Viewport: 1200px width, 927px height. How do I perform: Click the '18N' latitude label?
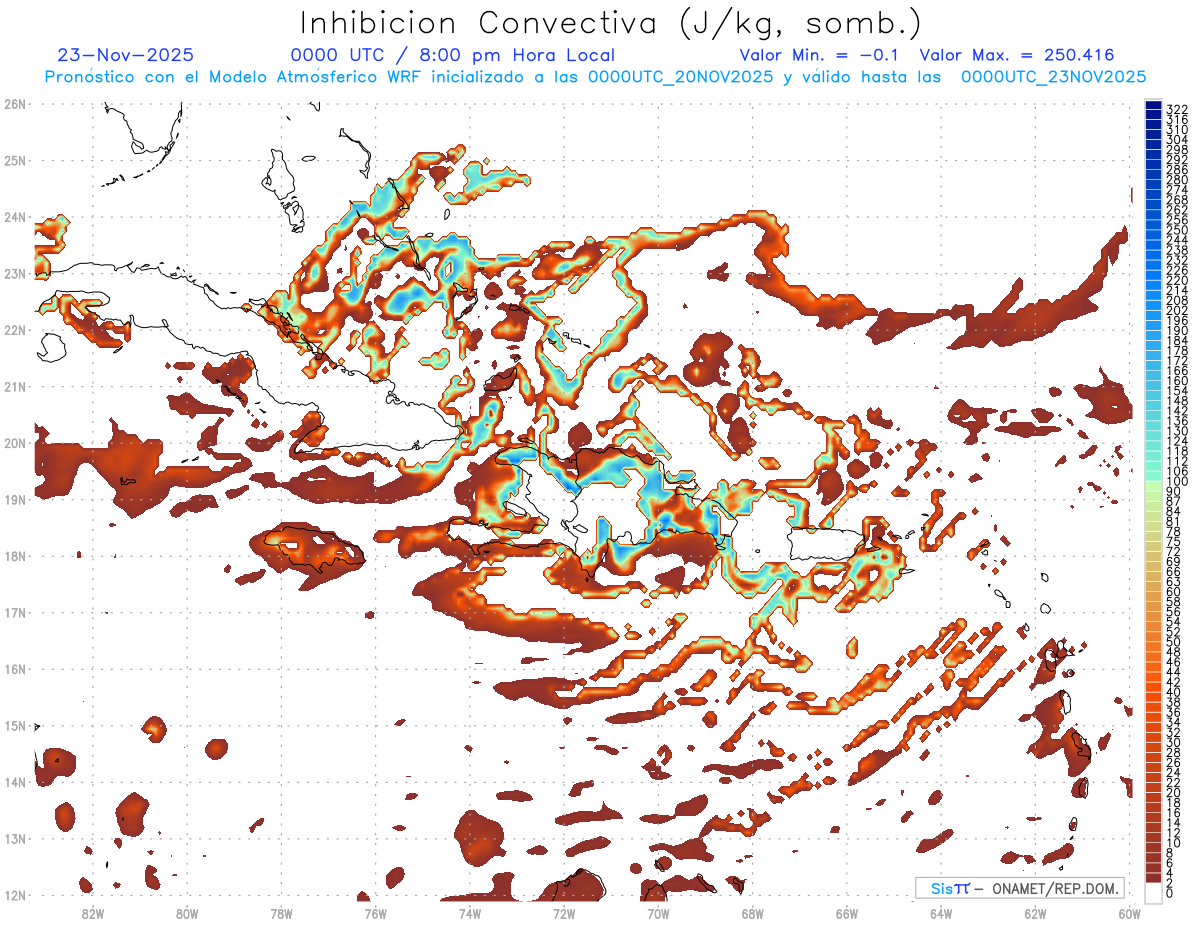click(x=15, y=556)
